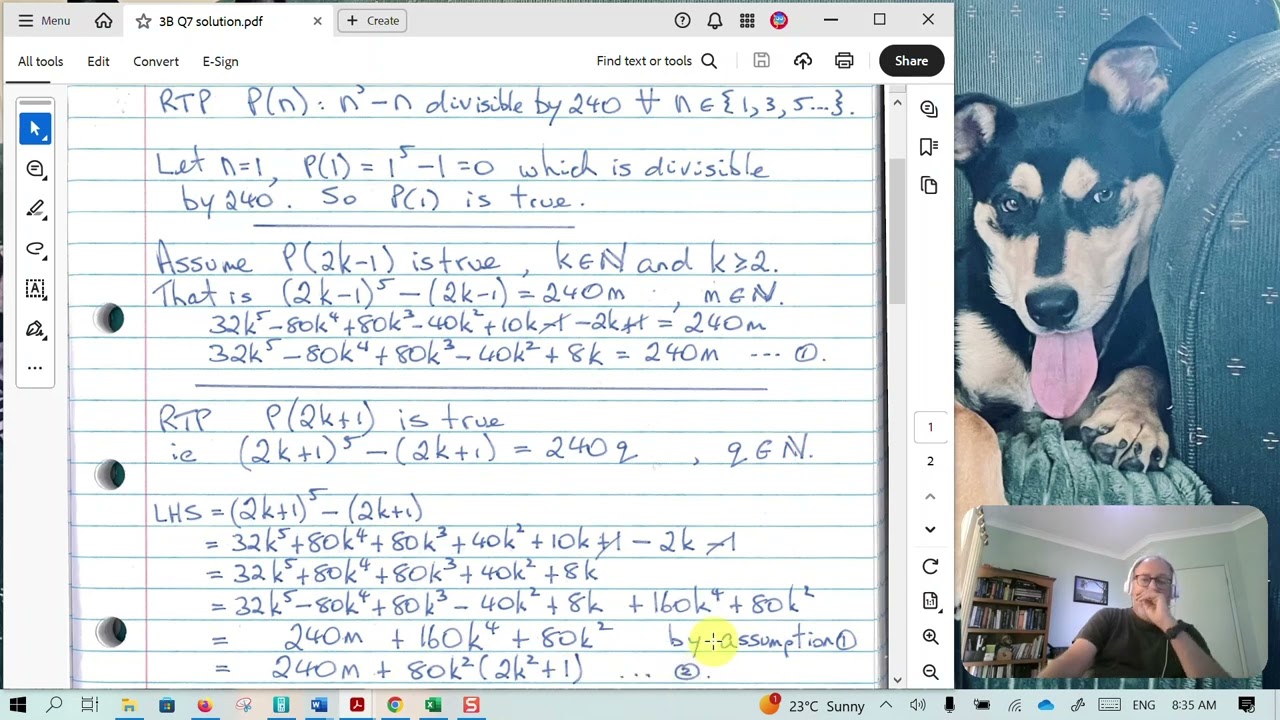Open Excel from taskbar
This screenshot has height=720, width=1280.
[x=432, y=705]
